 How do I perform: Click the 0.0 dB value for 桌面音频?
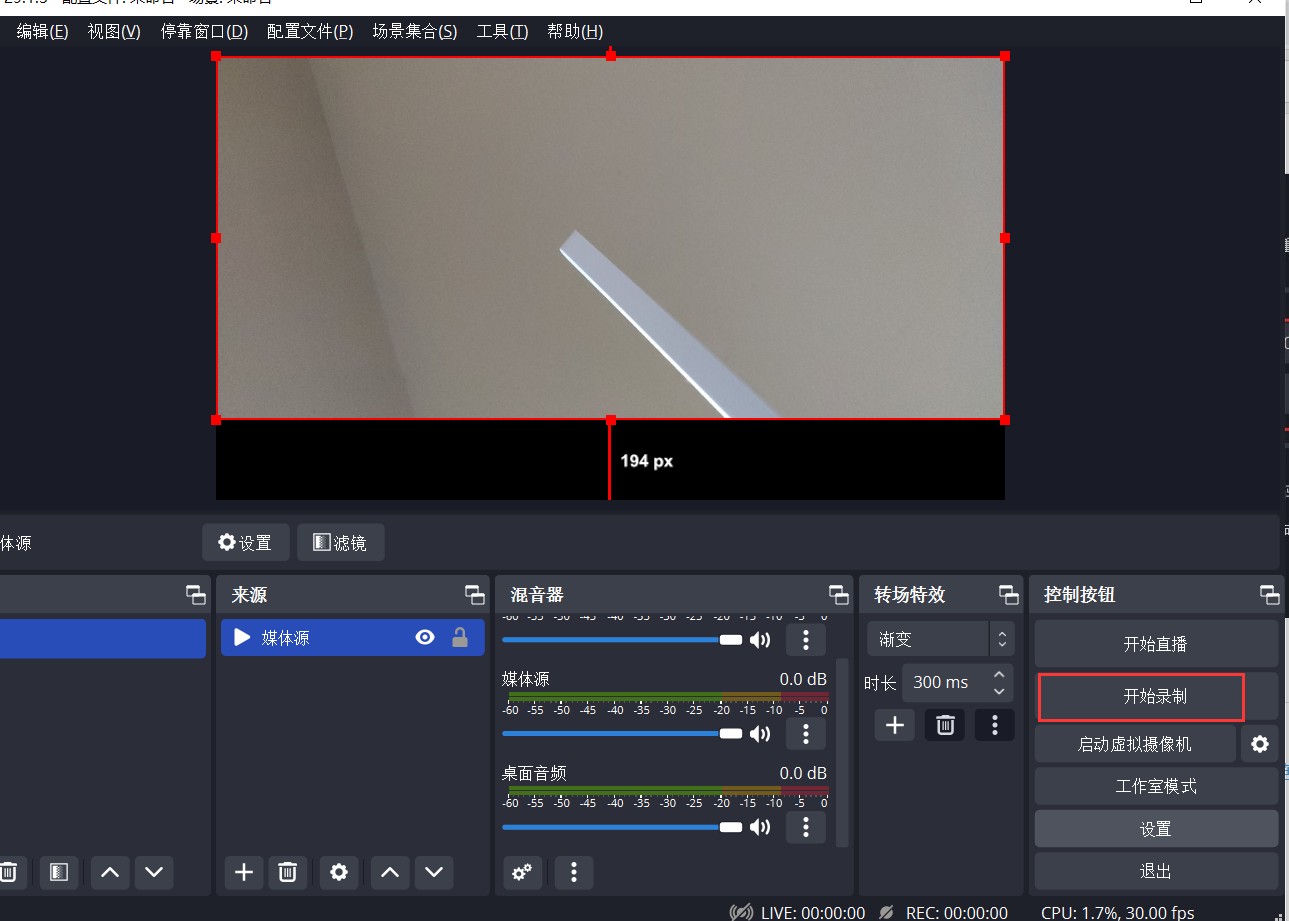[x=803, y=773]
